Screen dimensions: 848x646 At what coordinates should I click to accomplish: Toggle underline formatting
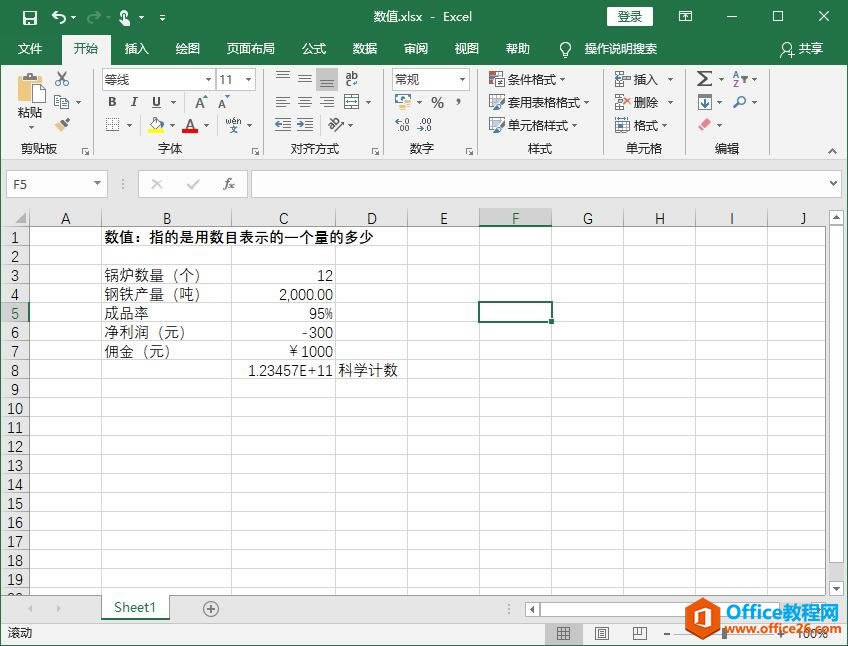point(157,101)
